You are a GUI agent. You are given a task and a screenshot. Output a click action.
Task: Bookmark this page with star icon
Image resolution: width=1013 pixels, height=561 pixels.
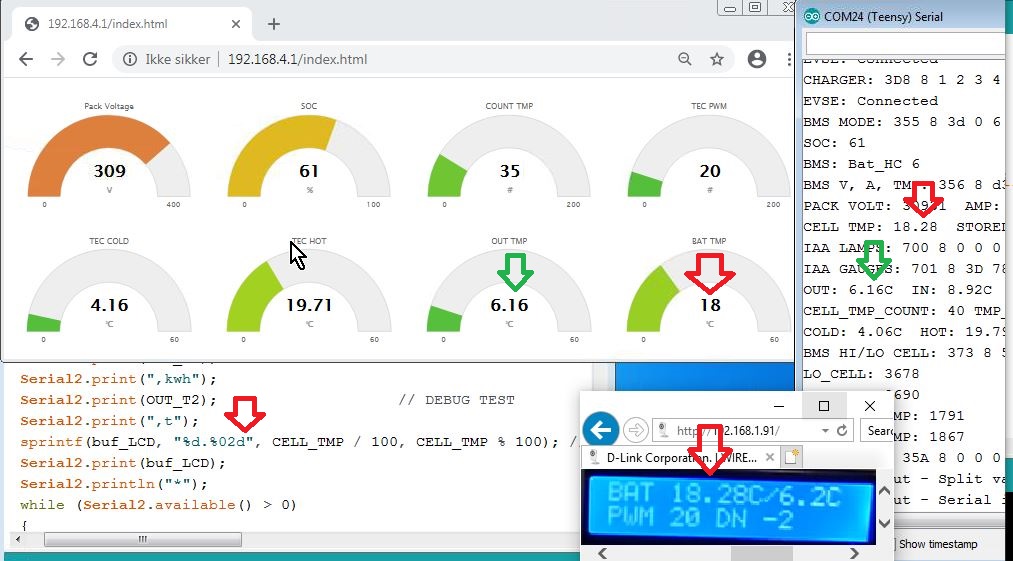pyautogui.click(x=716, y=59)
